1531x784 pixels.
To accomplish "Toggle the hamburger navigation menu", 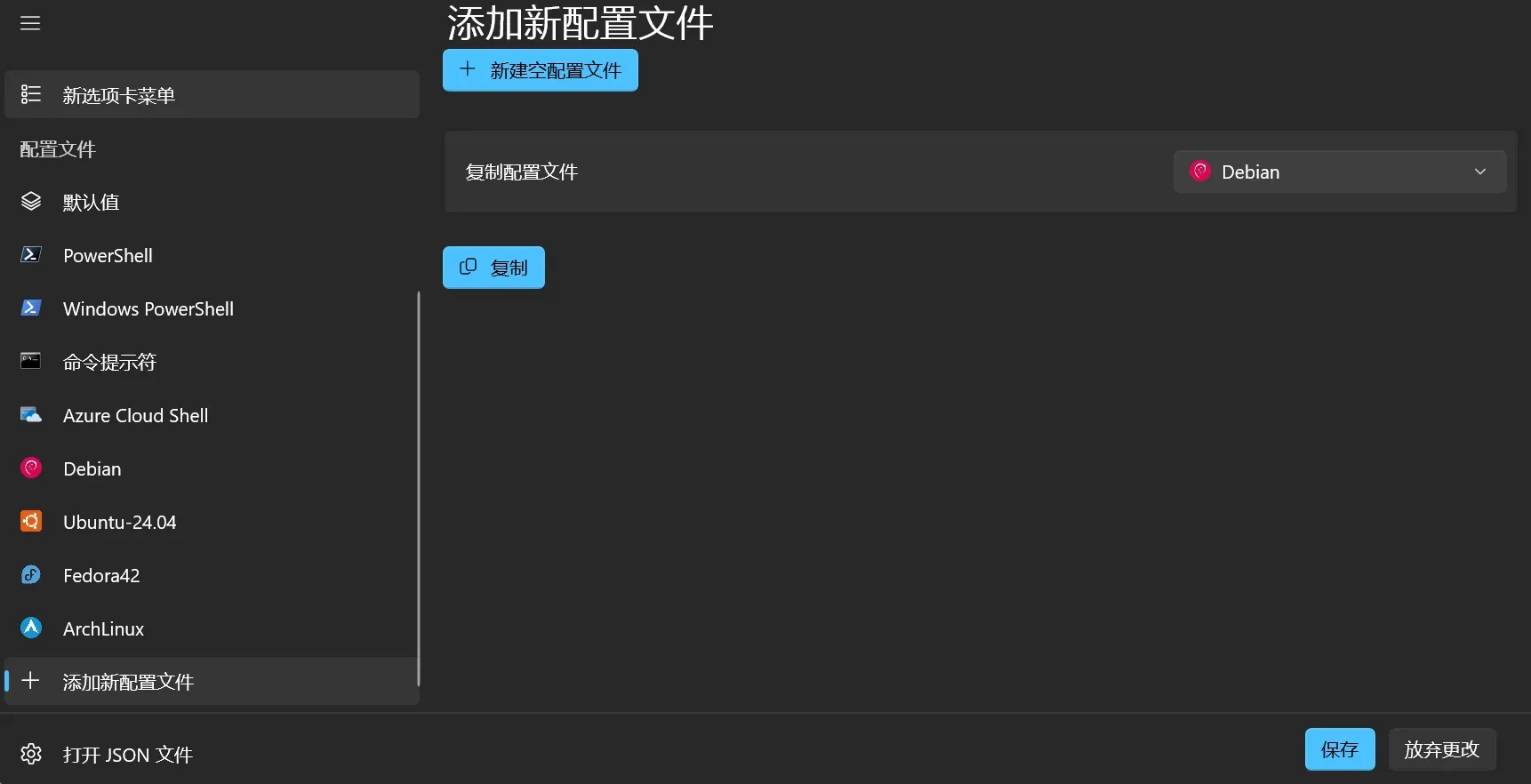I will tap(30, 23).
